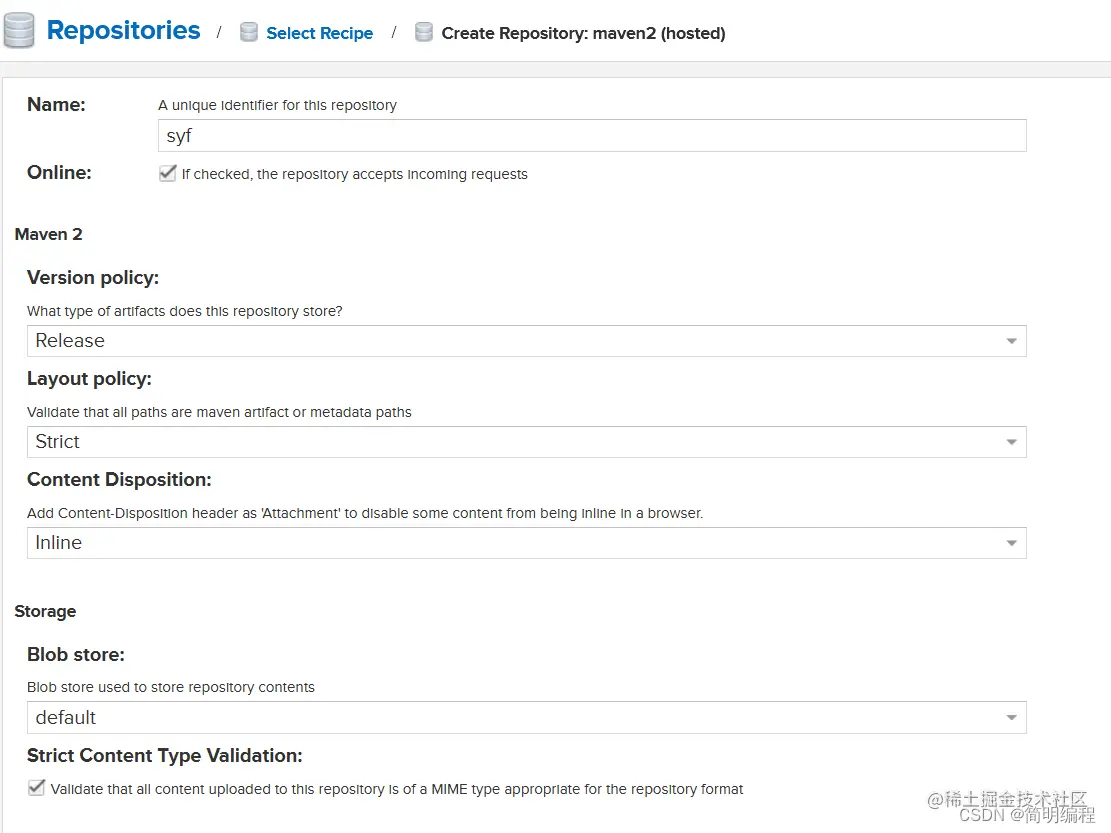Image resolution: width=1111 pixels, height=833 pixels.
Task: Click the Strict layout policy field
Action: [526, 442]
